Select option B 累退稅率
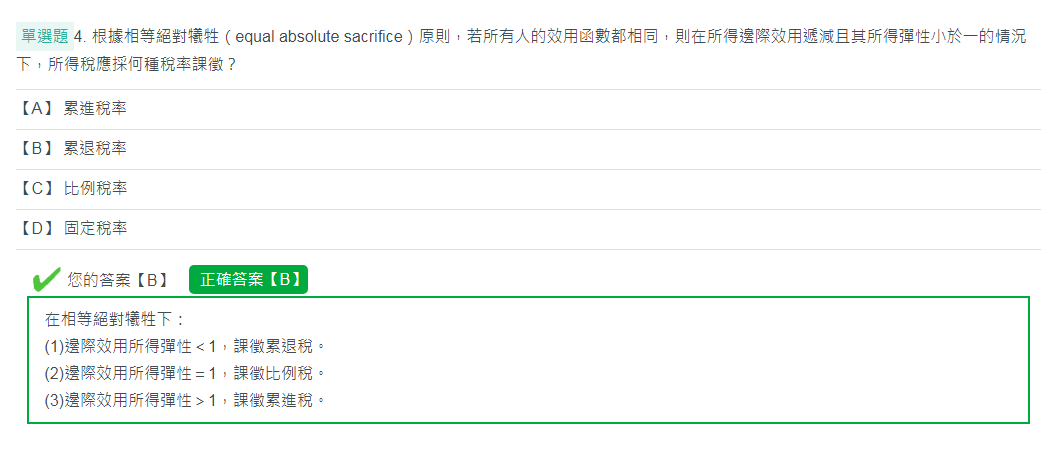 [x=528, y=149]
